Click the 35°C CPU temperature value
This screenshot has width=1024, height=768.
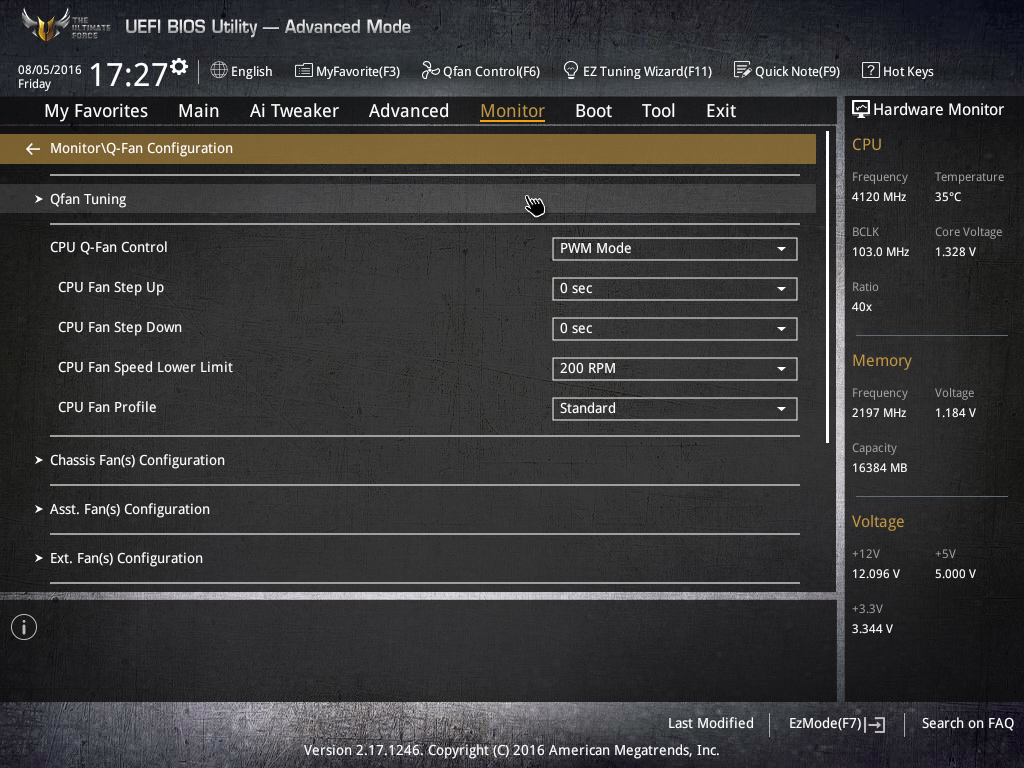coord(948,197)
